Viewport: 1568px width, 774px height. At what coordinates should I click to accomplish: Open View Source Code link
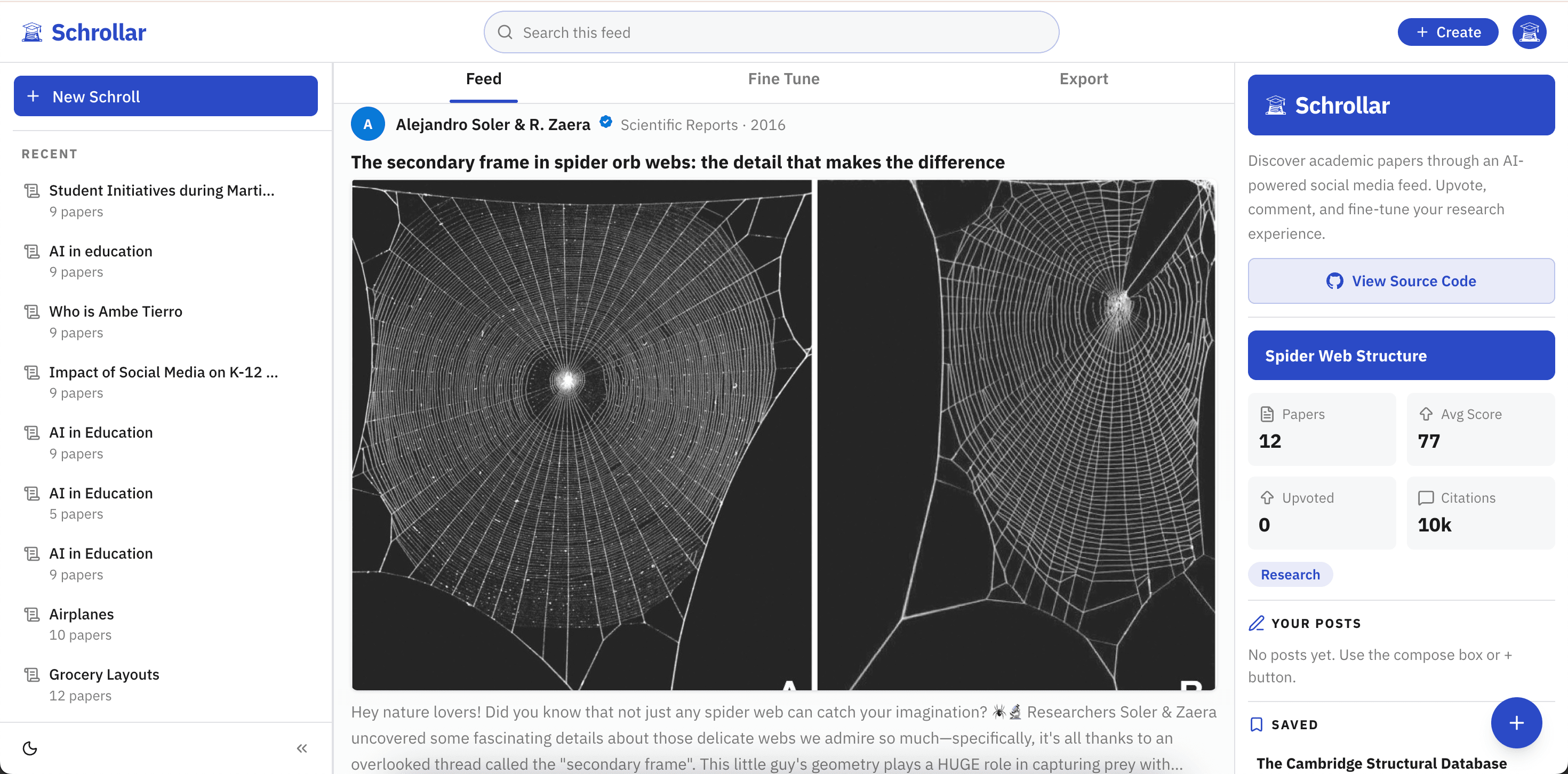[x=1401, y=281]
